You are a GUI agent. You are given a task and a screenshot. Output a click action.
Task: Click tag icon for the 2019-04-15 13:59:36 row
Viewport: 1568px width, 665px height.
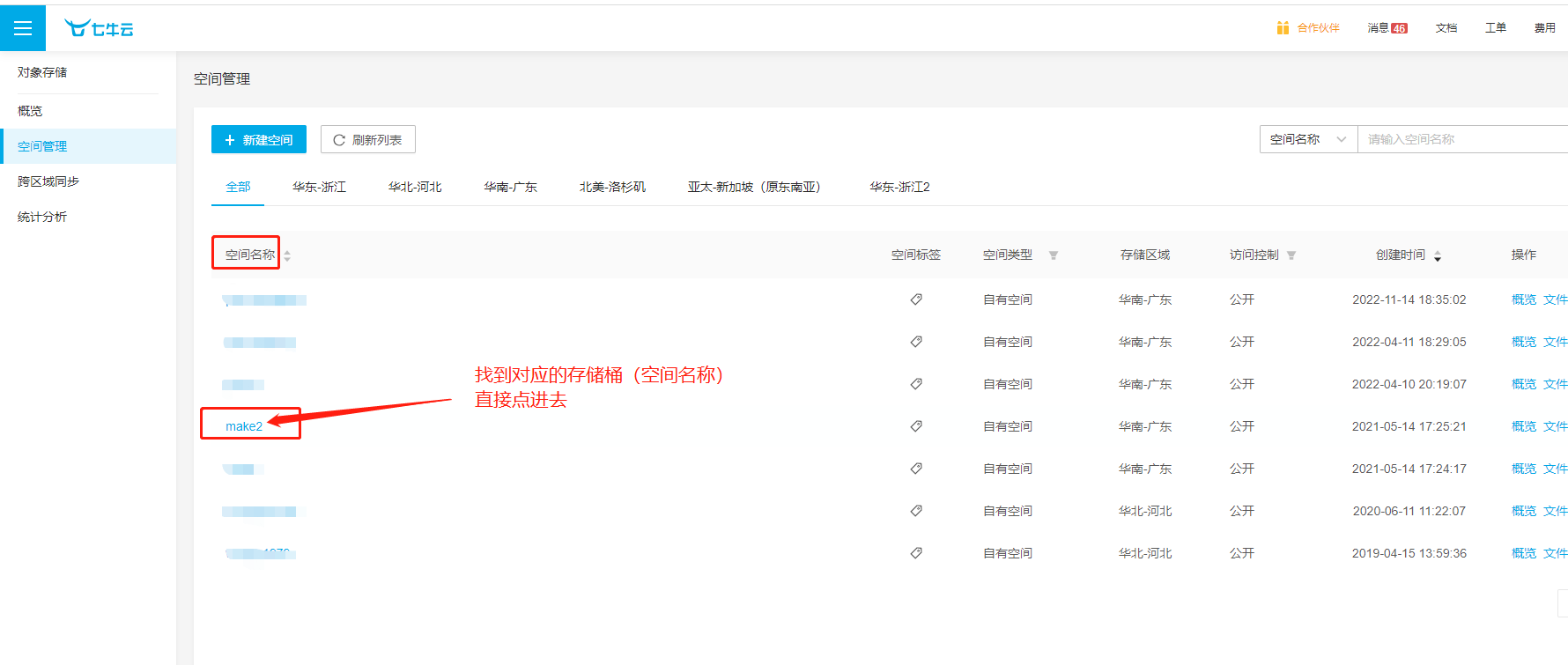click(x=916, y=553)
